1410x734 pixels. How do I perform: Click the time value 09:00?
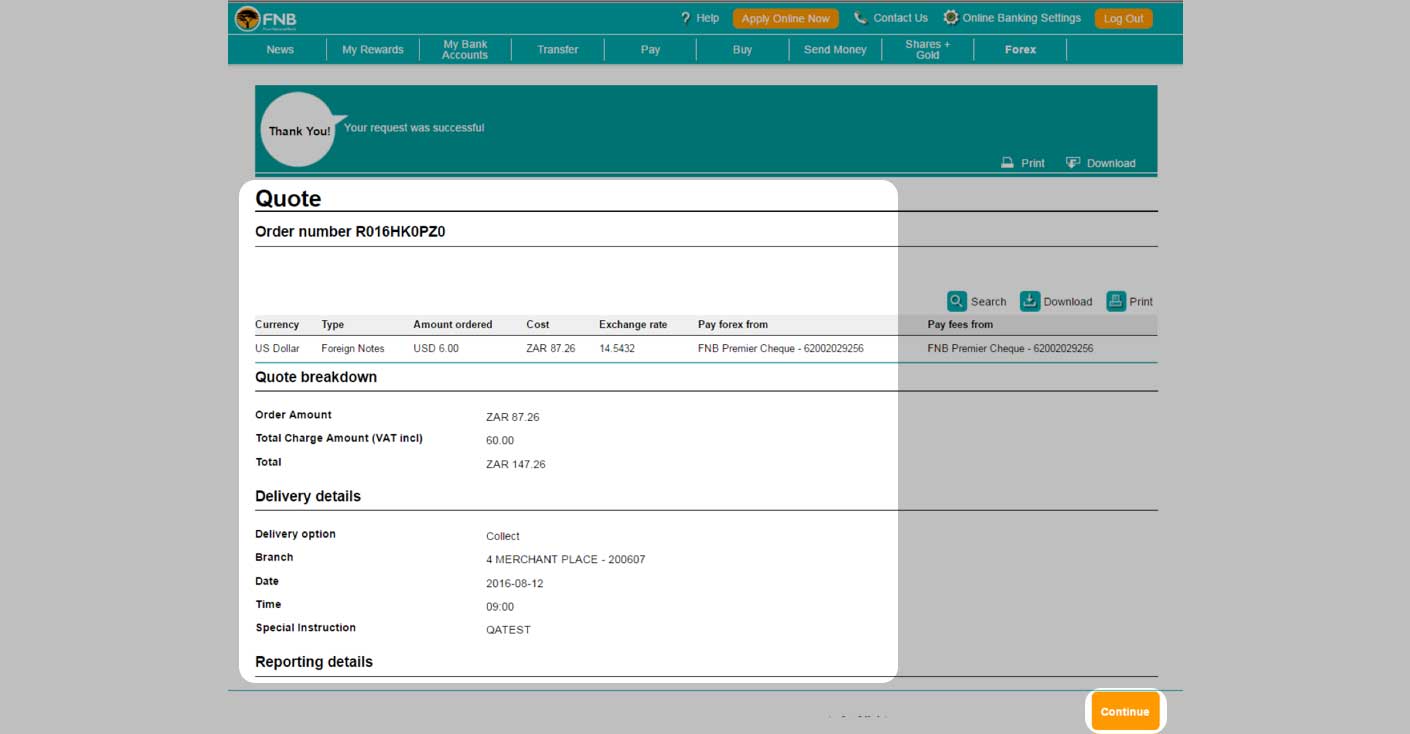click(x=500, y=607)
